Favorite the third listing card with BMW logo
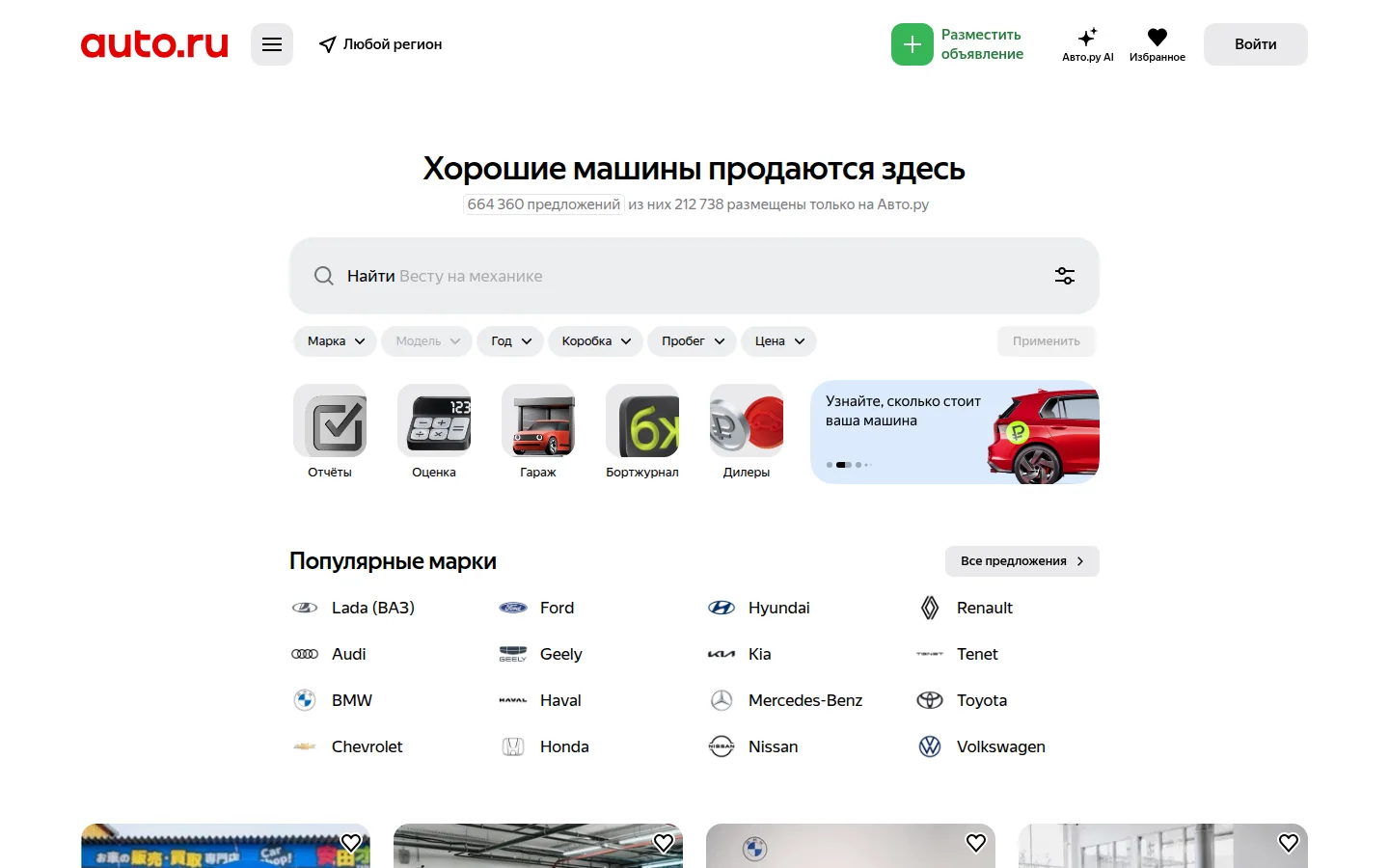This screenshot has width=1389, height=868. (976, 843)
